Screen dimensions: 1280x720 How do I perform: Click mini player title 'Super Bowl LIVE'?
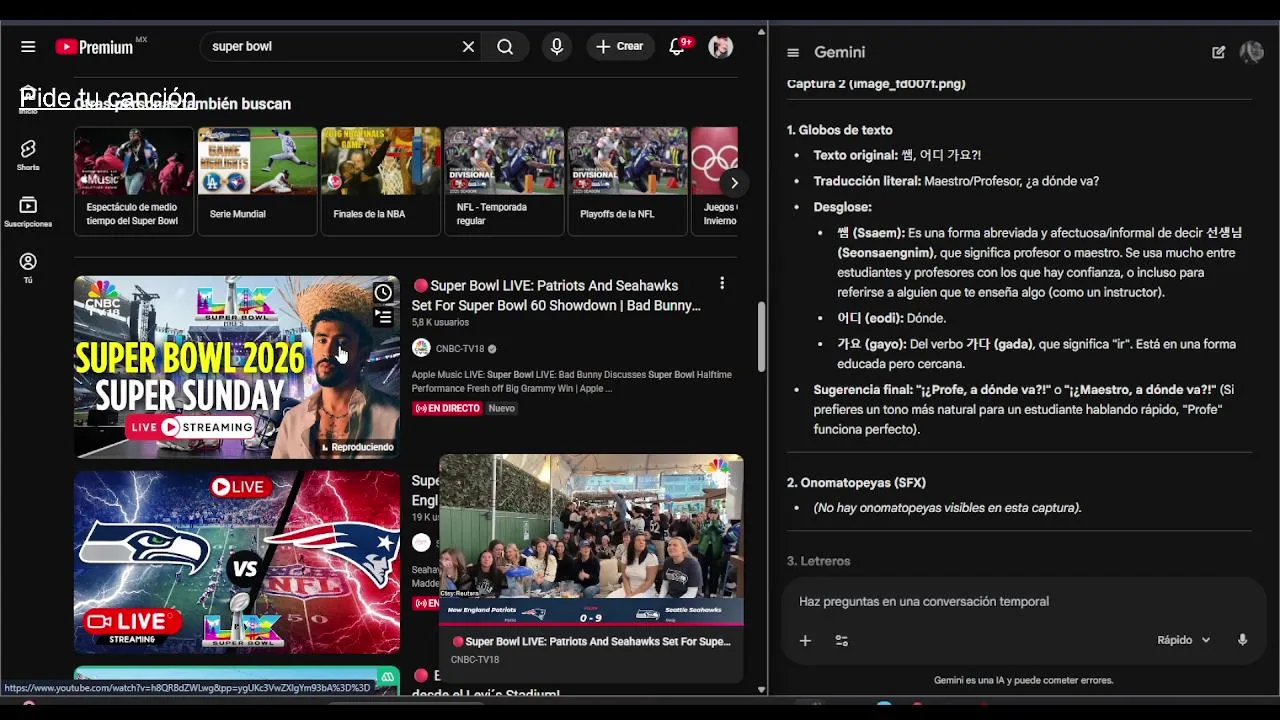point(597,642)
